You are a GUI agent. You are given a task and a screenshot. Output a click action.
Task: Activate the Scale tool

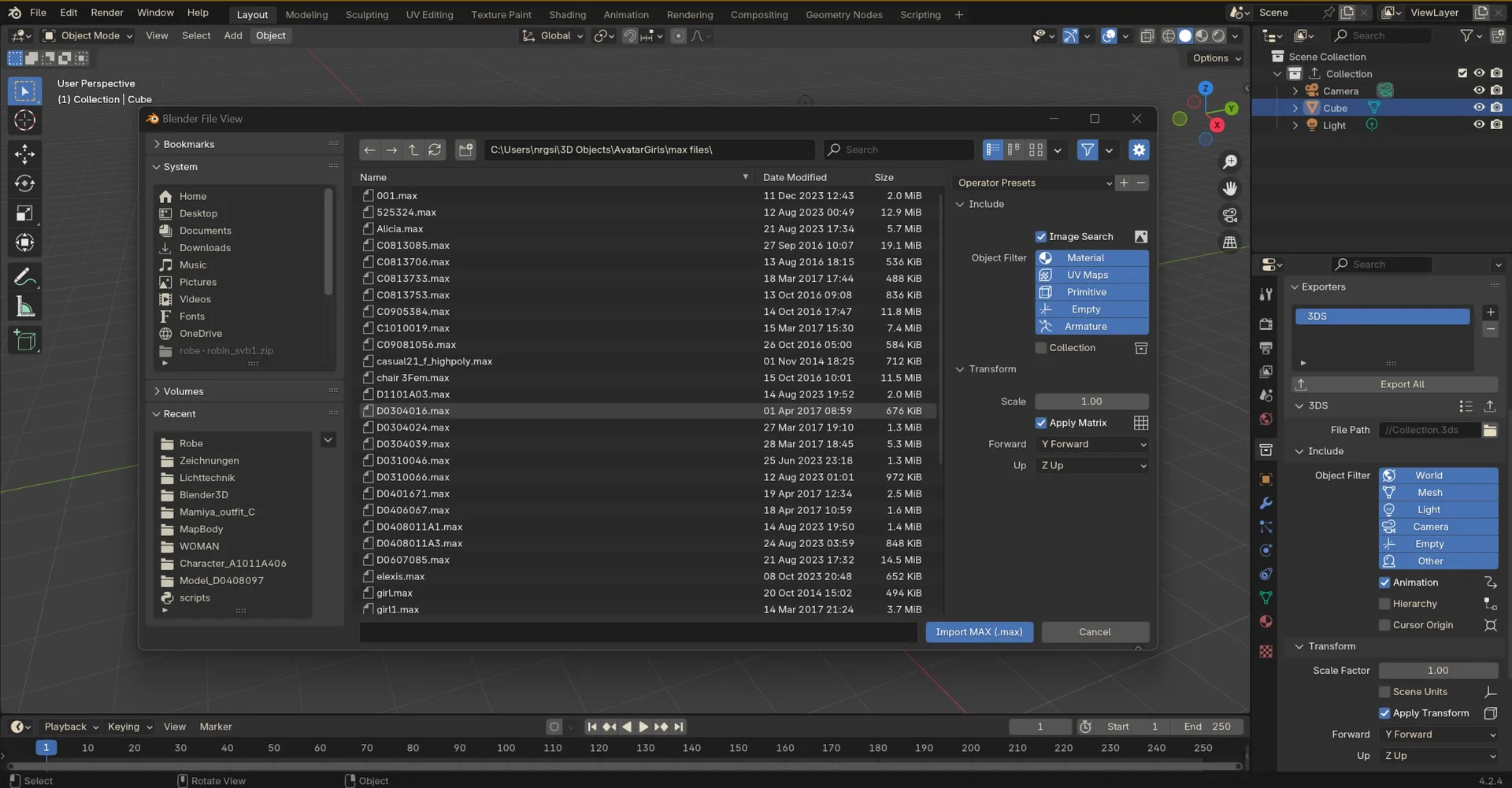[24, 213]
